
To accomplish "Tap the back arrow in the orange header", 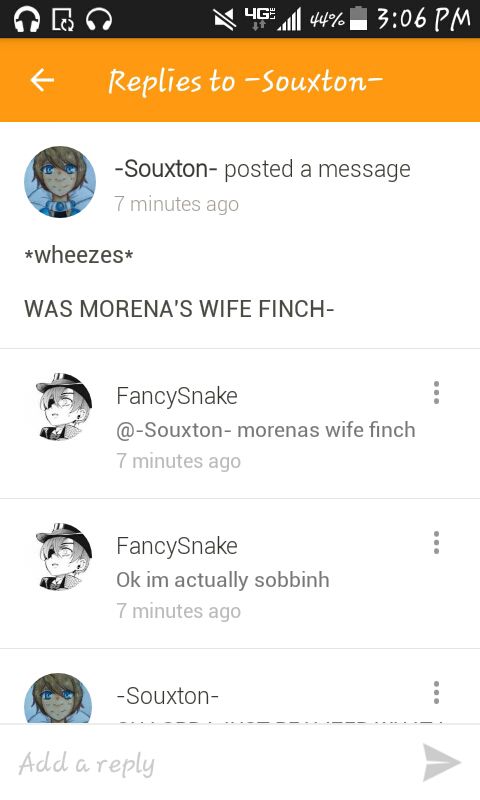I will coord(42,80).
